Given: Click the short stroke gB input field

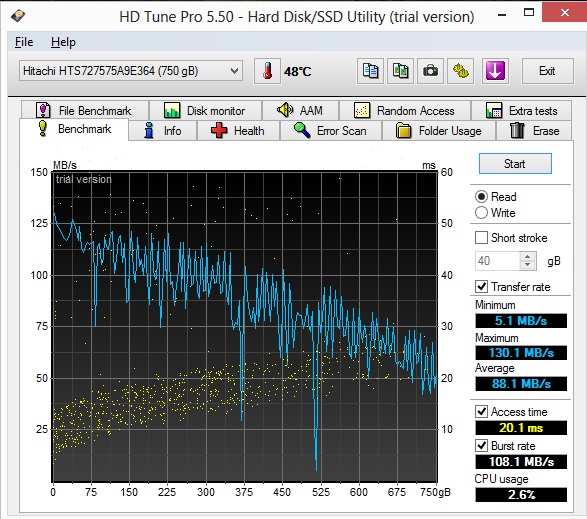Looking at the screenshot, I should (x=498, y=261).
